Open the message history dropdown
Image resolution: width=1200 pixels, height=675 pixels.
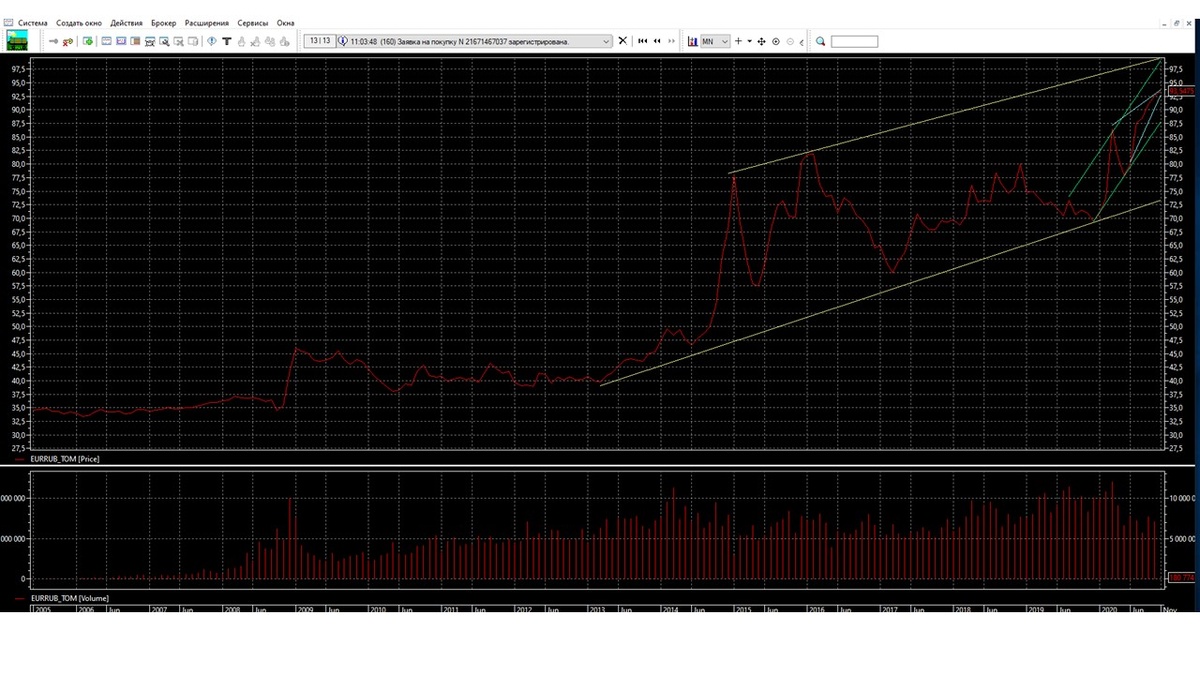(605, 41)
